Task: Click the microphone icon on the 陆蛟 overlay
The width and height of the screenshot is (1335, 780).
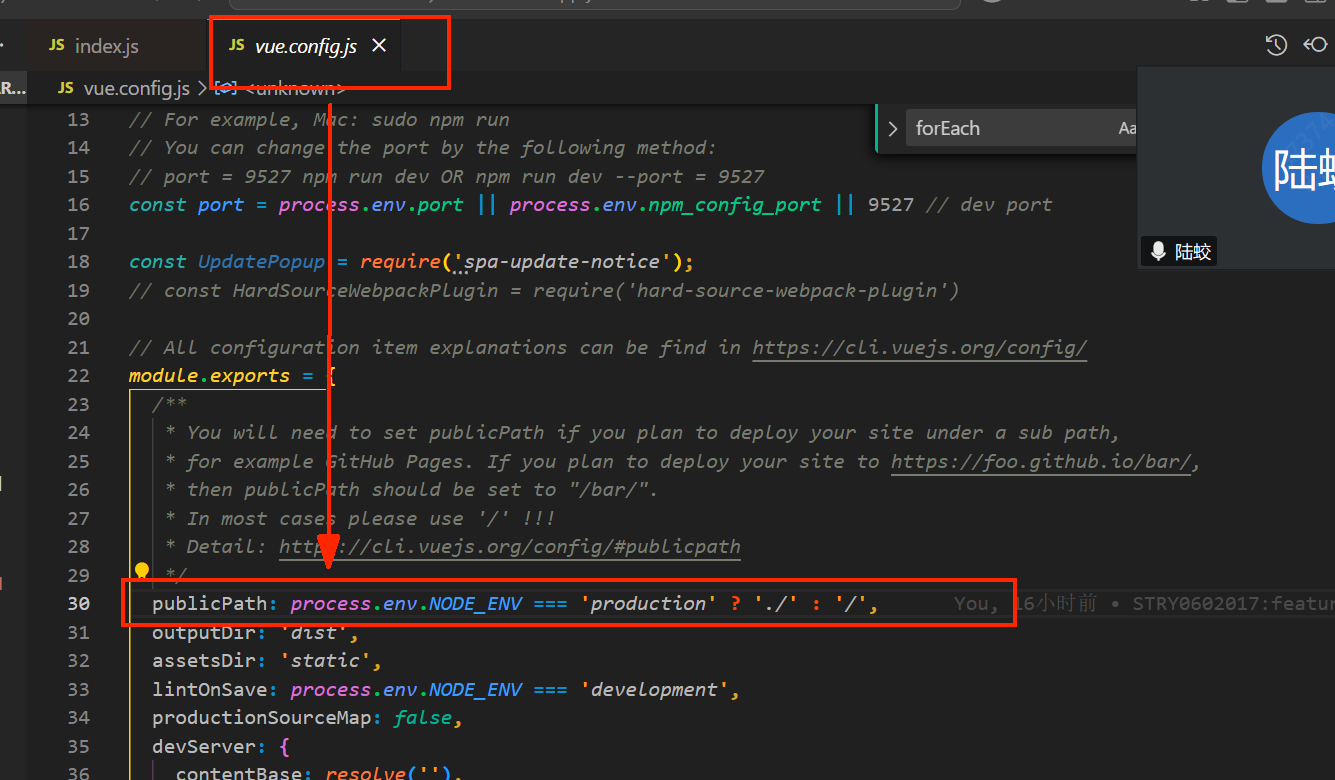Action: pyautogui.click(x=1158, y=251)
